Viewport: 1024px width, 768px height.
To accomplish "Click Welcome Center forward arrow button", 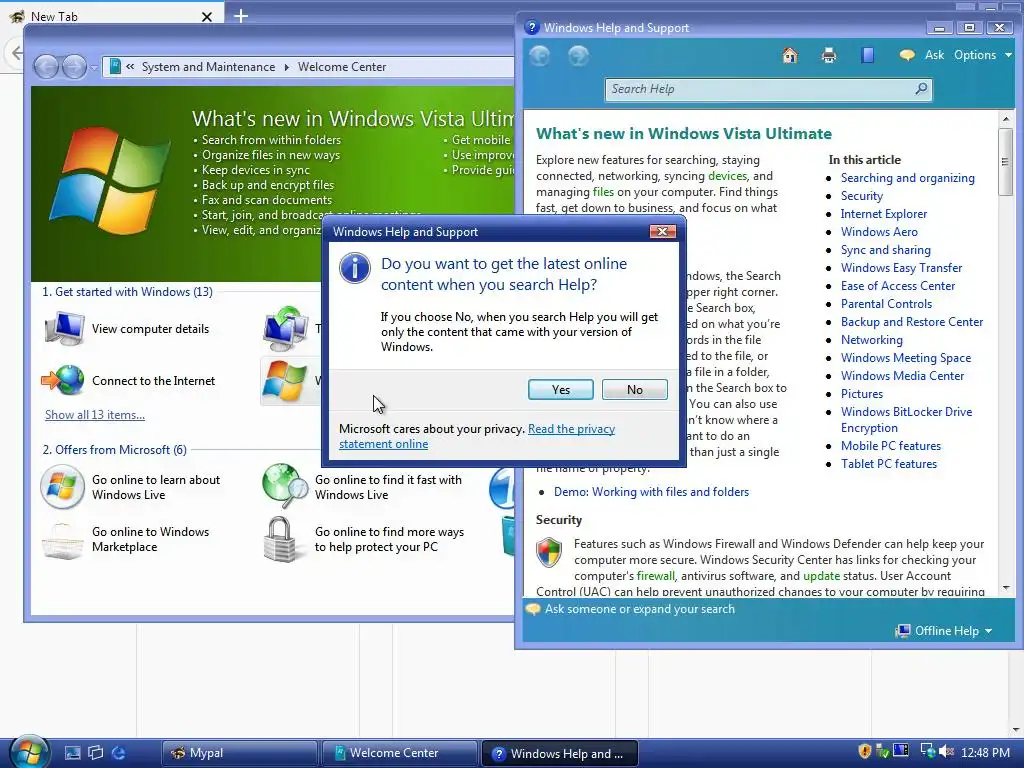I will pos(74,67).
